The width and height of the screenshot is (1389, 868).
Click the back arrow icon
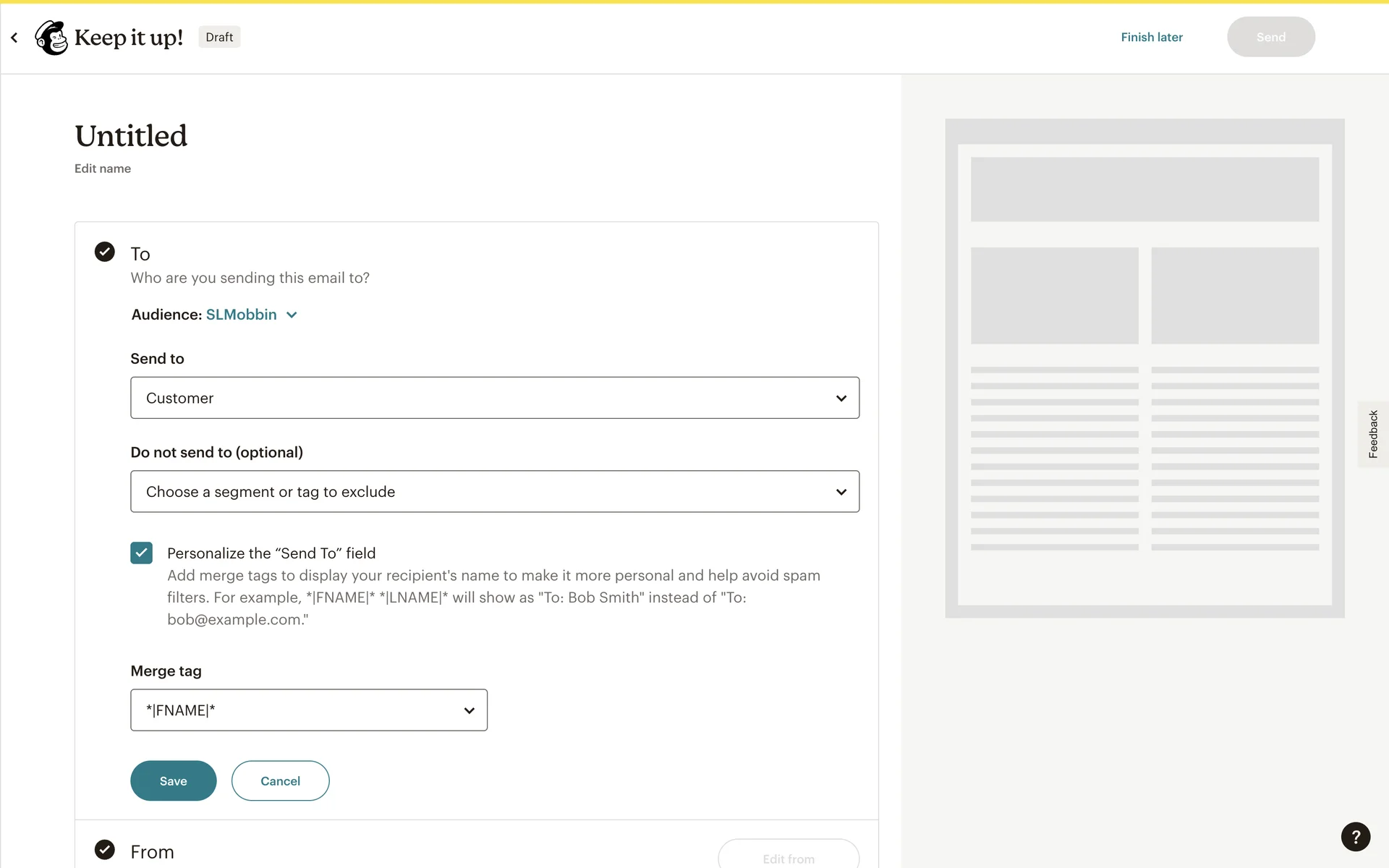14,38
